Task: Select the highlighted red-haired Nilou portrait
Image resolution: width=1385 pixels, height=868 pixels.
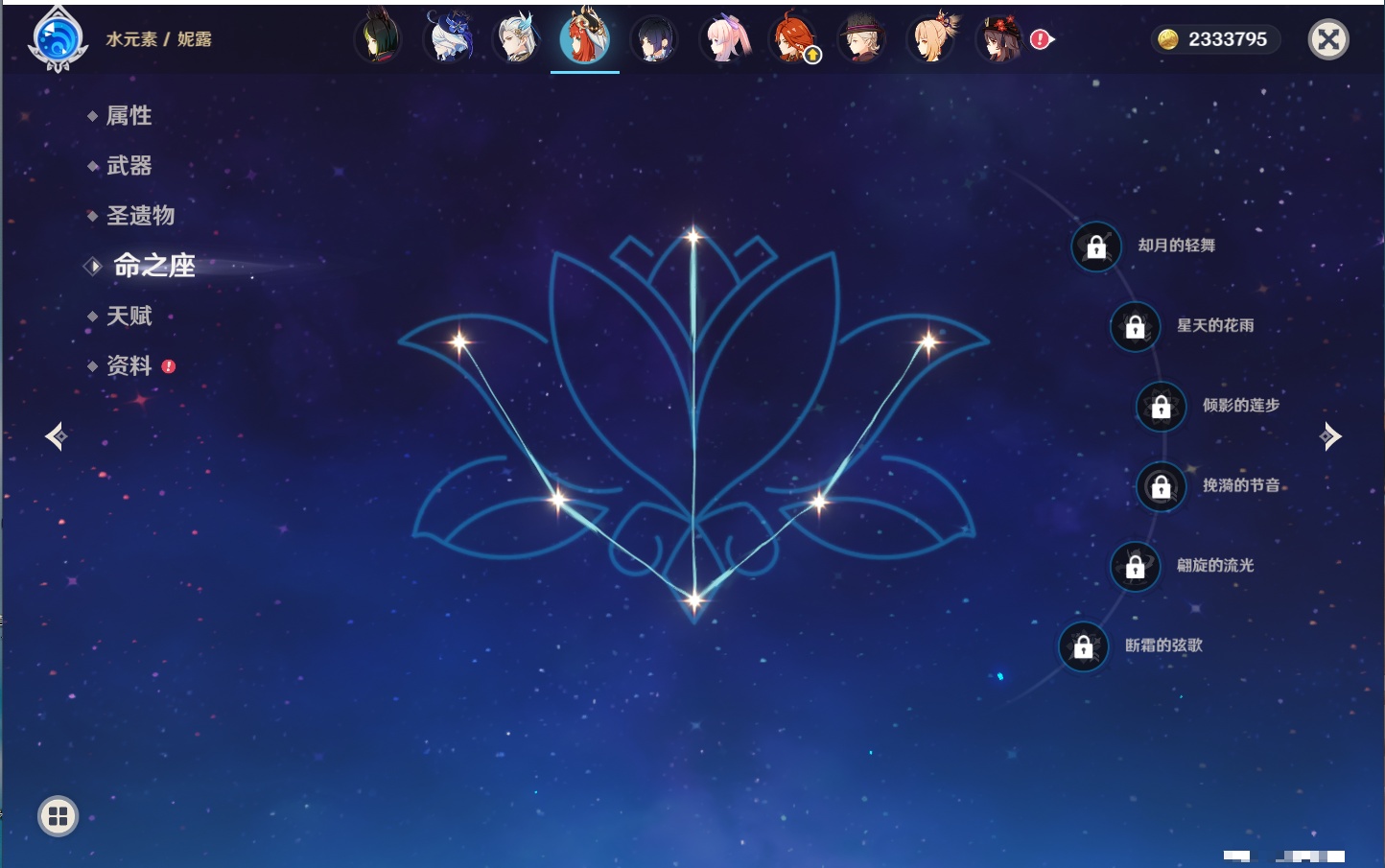Action: click(585, 38)
